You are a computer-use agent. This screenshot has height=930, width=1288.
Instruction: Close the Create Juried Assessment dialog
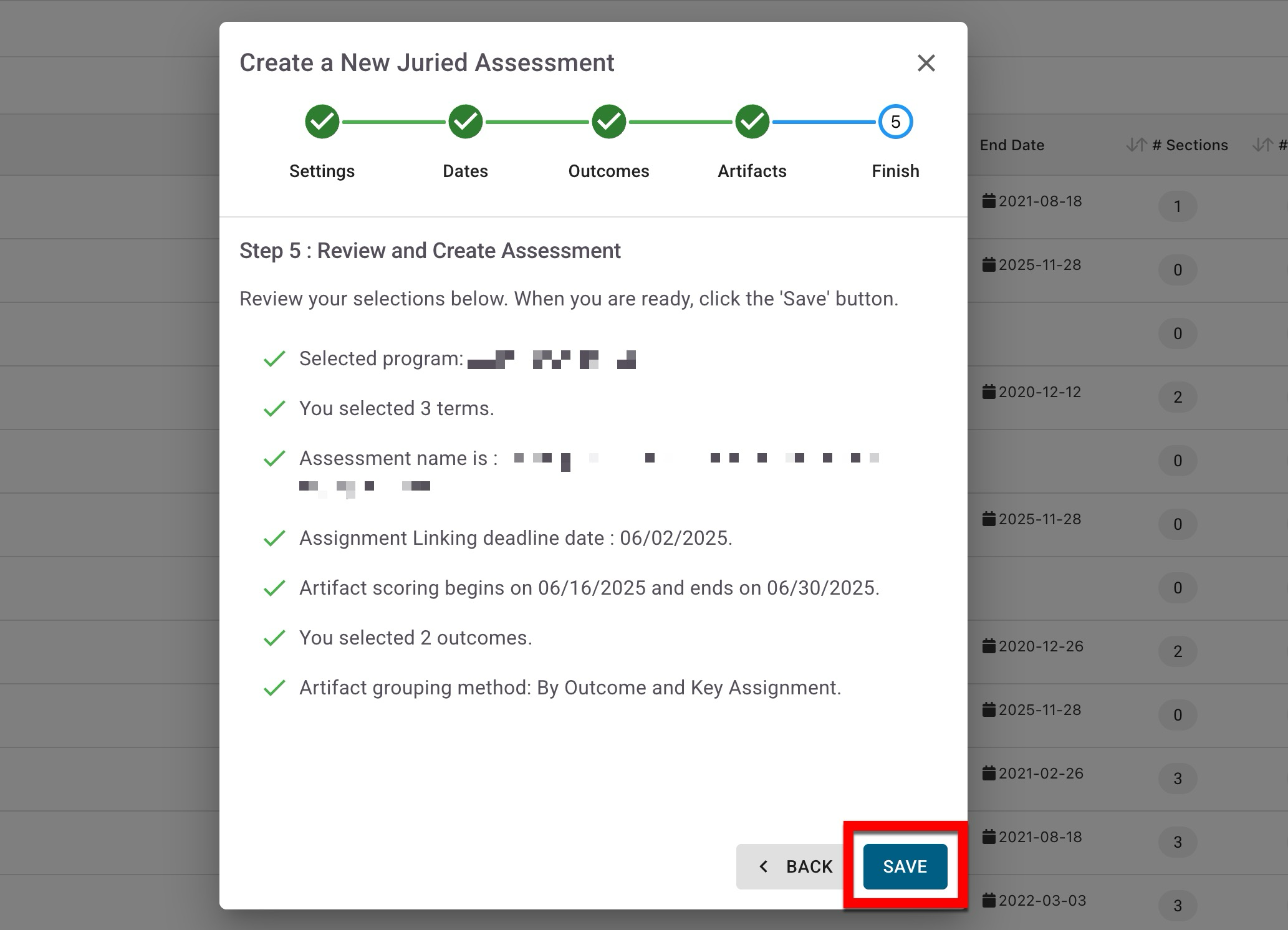pos(926,63)
